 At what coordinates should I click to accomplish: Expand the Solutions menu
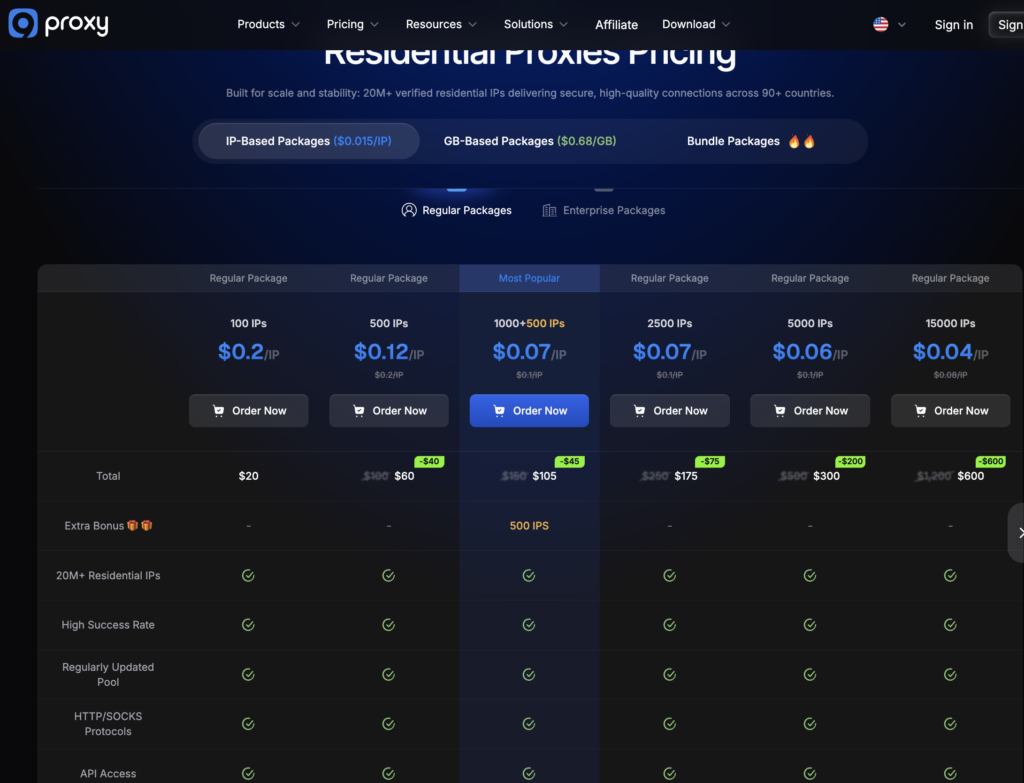(x=536, y=24)
